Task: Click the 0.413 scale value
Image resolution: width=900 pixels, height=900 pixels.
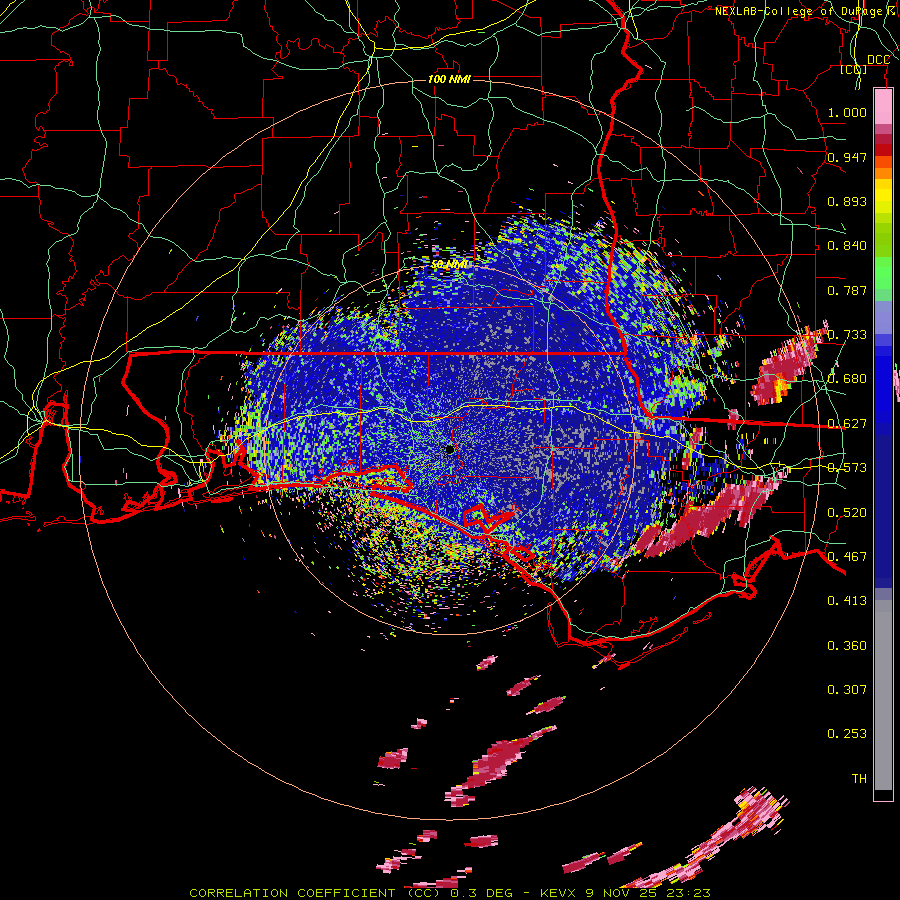Action: 847,601
